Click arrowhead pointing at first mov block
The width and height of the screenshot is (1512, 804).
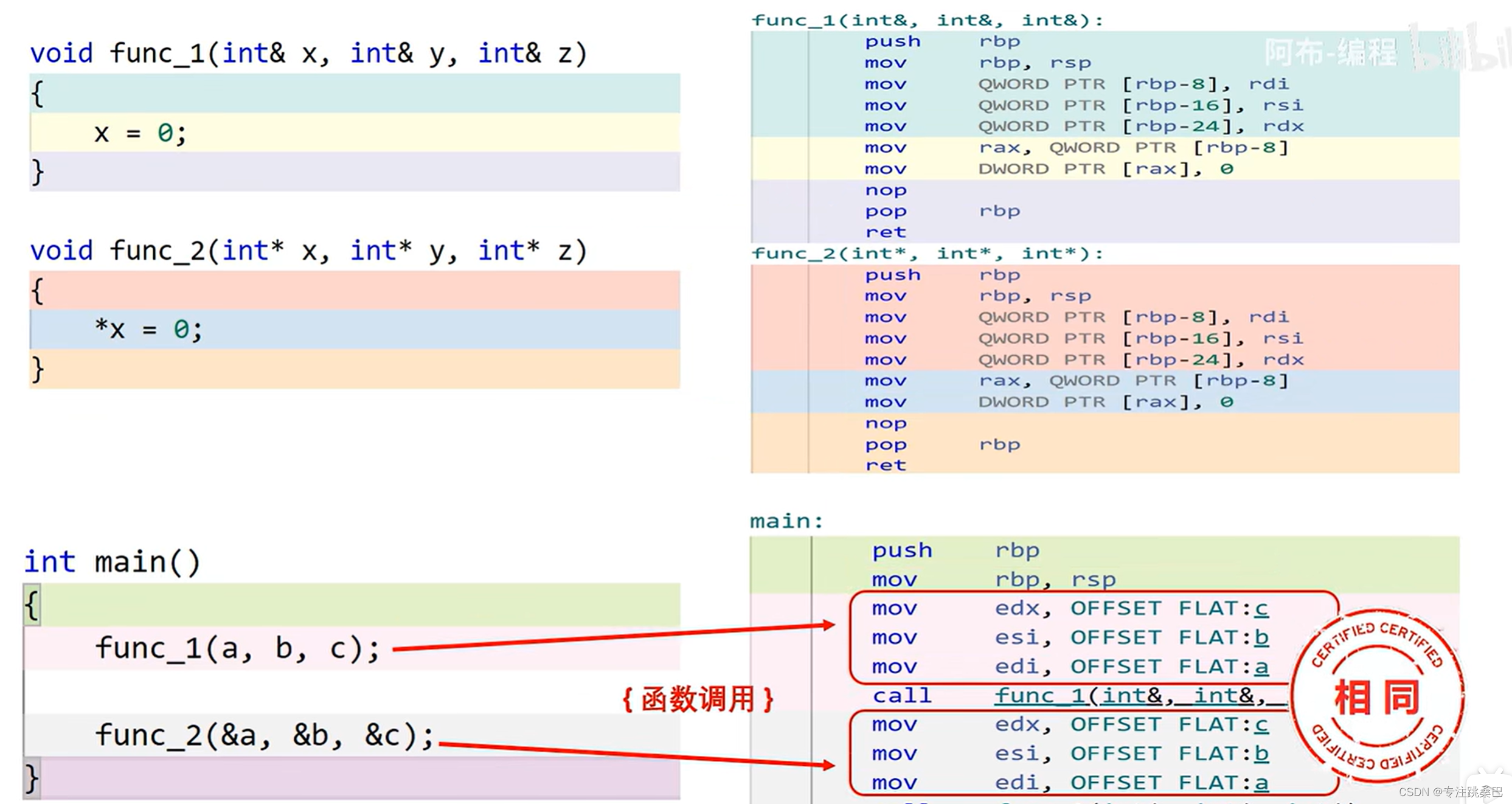click(x=828, y=625)
